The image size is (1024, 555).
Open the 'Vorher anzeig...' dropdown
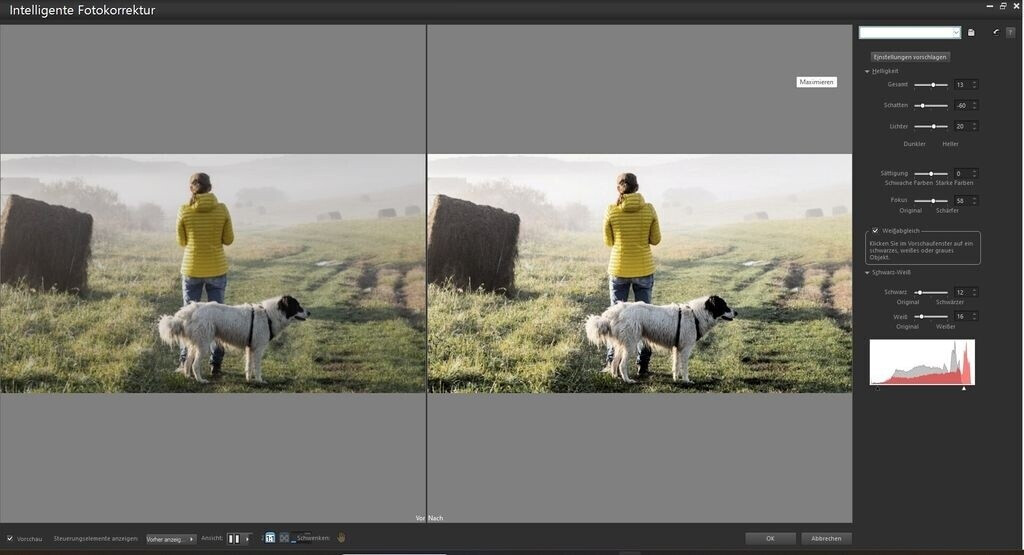tap(170, 539)
